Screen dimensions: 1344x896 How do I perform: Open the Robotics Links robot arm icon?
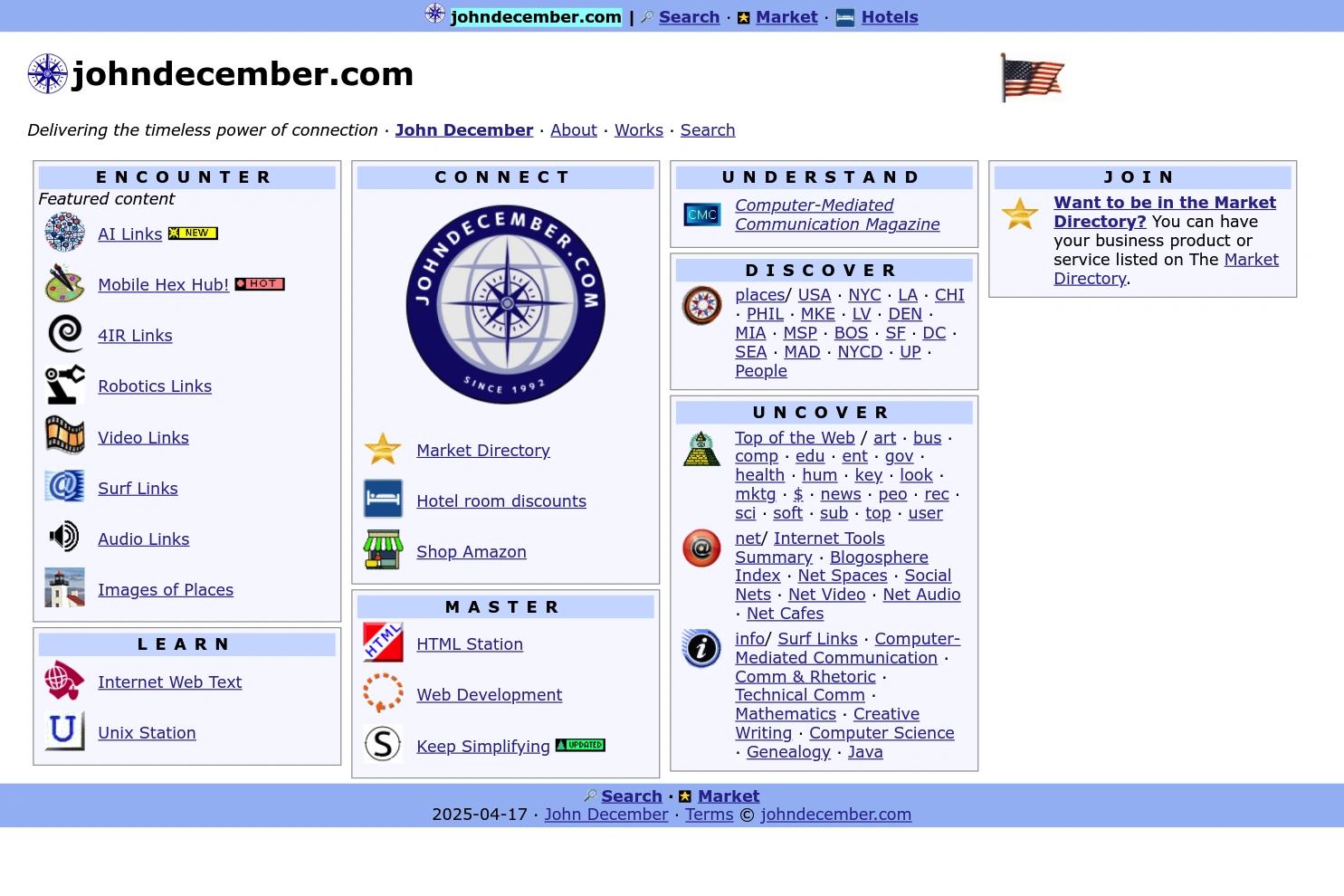[63, 384]
